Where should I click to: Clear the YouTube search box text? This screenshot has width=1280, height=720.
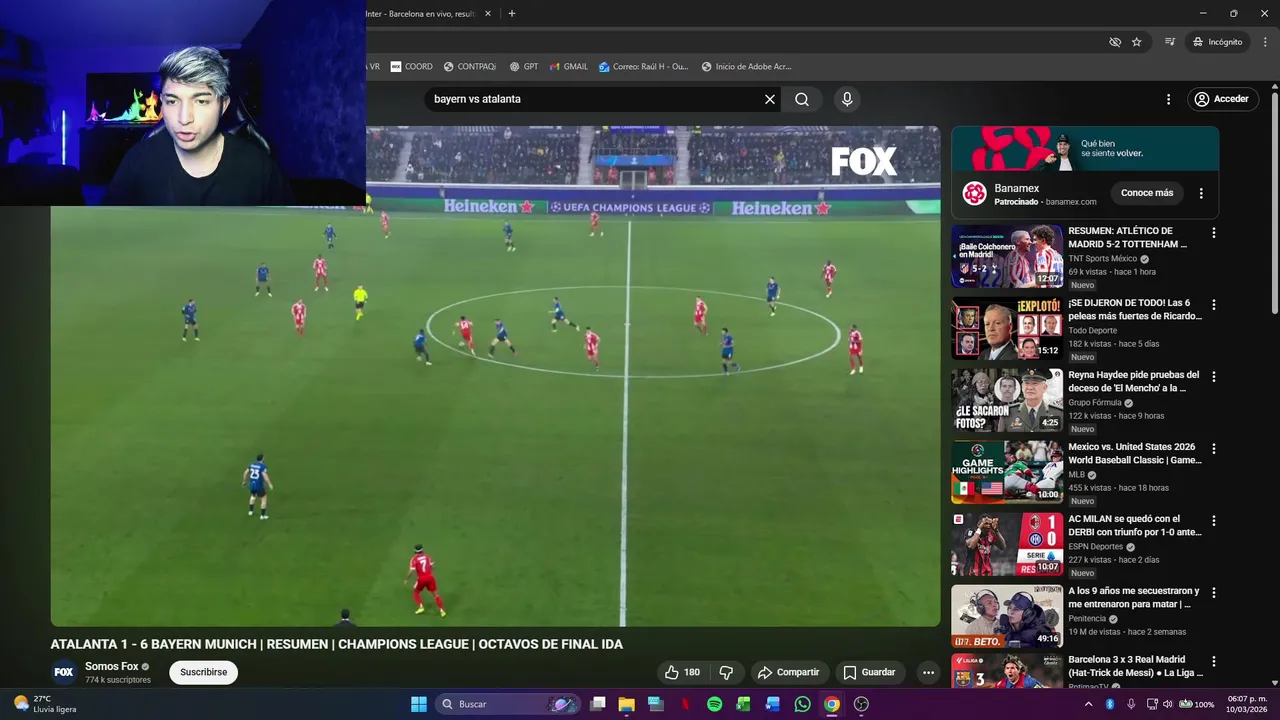click(x=770, y=99)
